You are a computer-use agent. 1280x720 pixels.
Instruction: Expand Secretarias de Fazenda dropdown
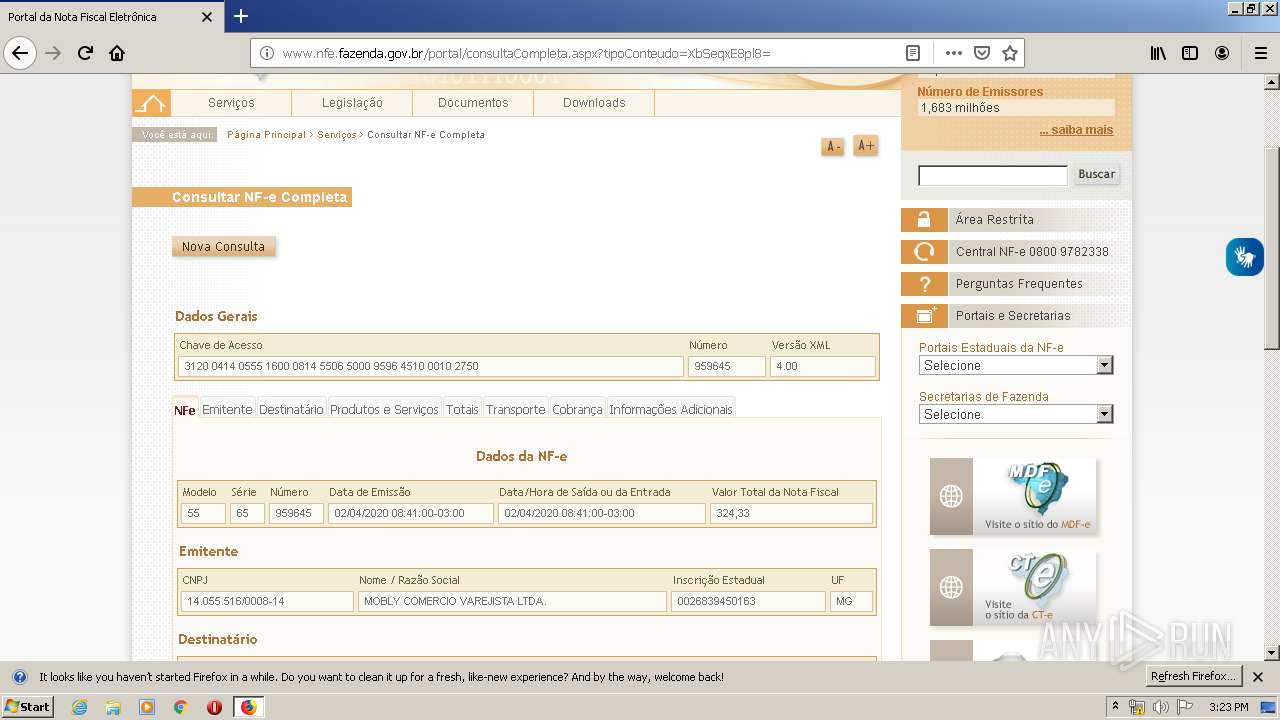tap(1016, 414)
